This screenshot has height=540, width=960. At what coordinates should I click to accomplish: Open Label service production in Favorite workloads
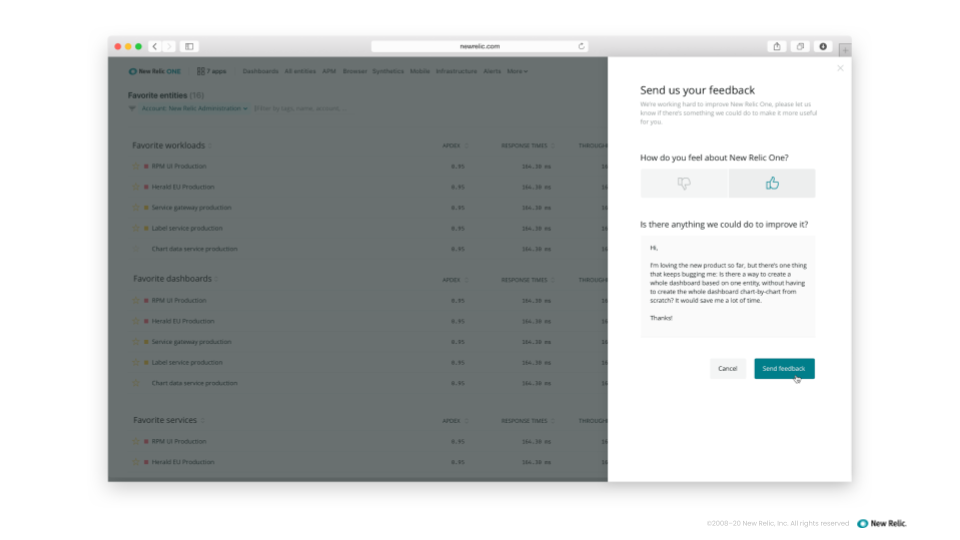[x=187, y=228]
